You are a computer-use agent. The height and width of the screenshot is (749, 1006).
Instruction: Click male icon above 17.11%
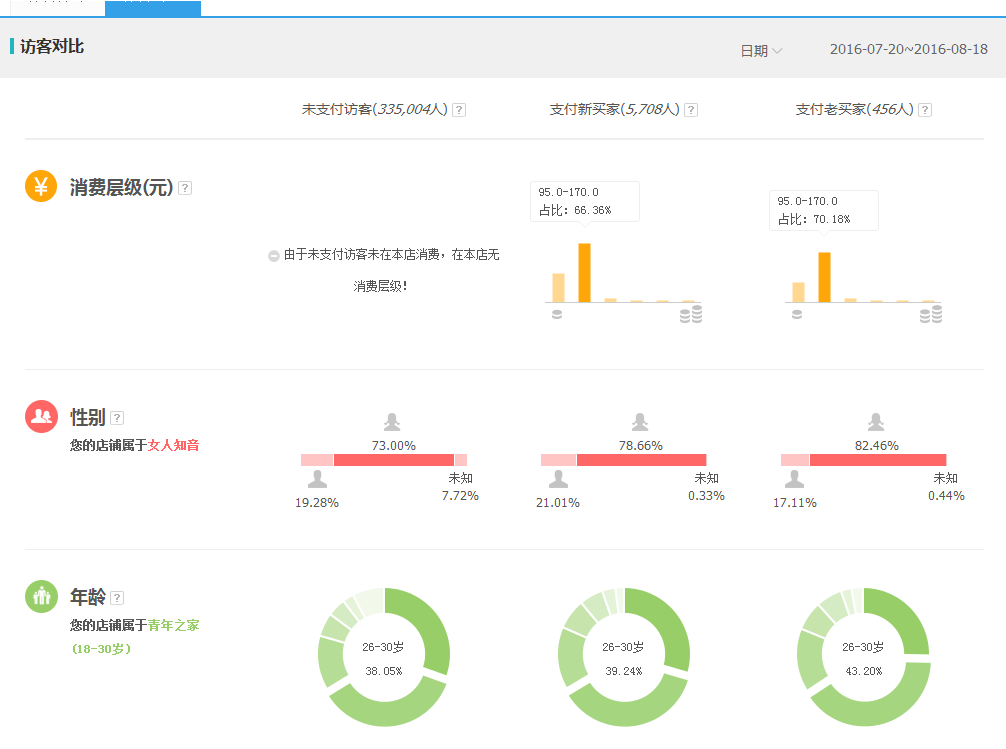(x=794, y=479)
